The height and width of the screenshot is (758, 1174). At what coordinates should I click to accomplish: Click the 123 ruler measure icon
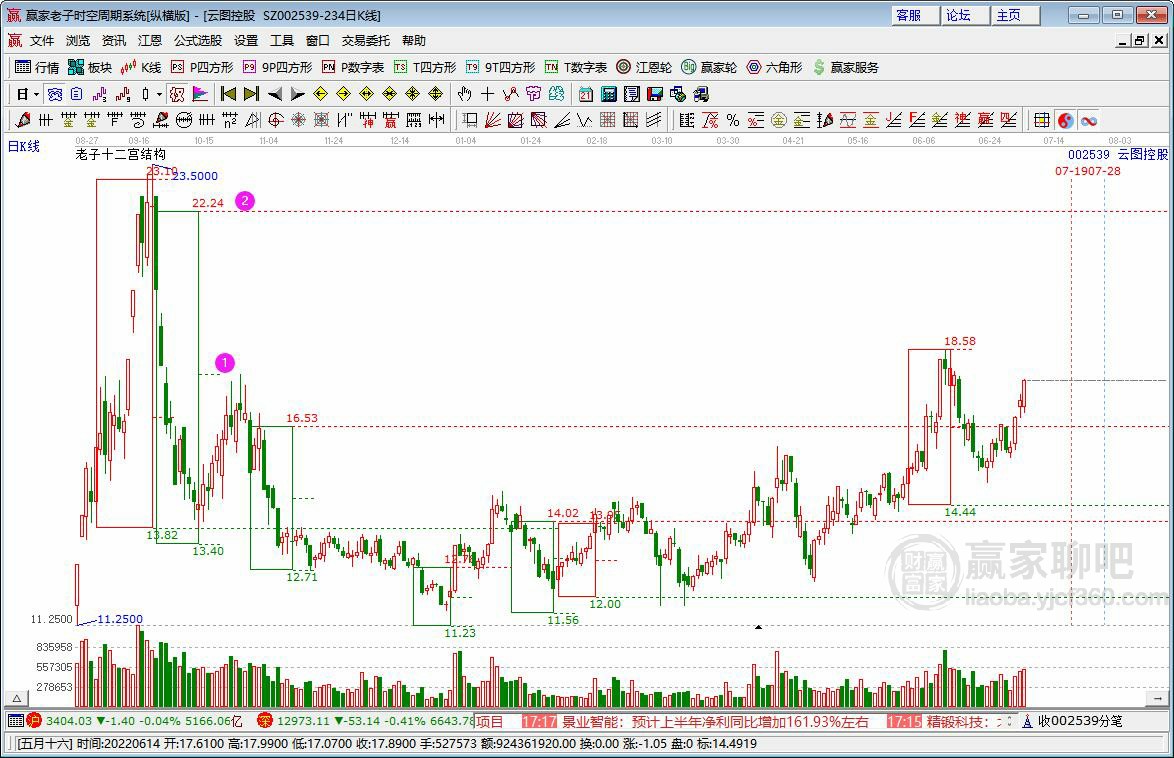click(x=414, y=120)
